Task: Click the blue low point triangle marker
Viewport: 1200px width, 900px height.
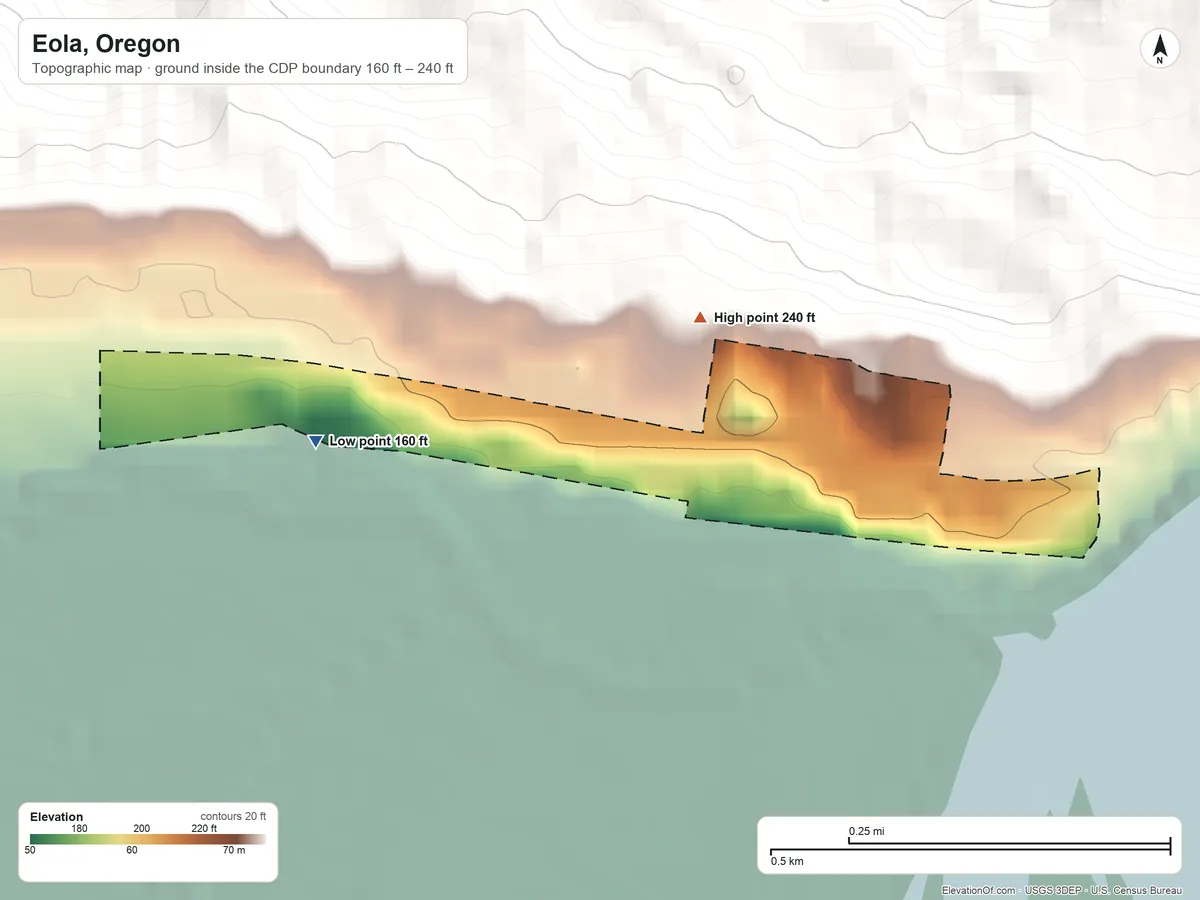Action: click(x=315, y=441)
